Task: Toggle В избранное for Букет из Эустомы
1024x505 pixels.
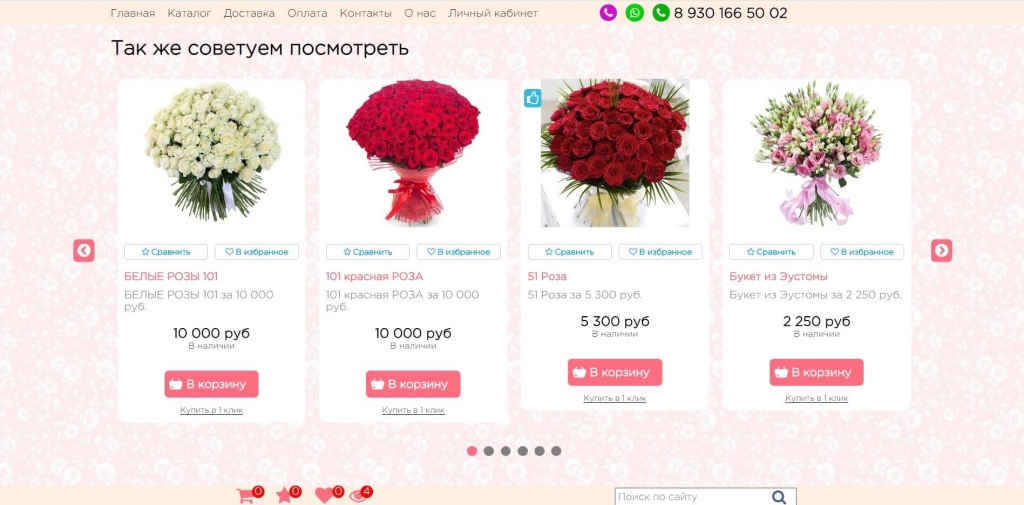Action: click(x=862, y=252)
